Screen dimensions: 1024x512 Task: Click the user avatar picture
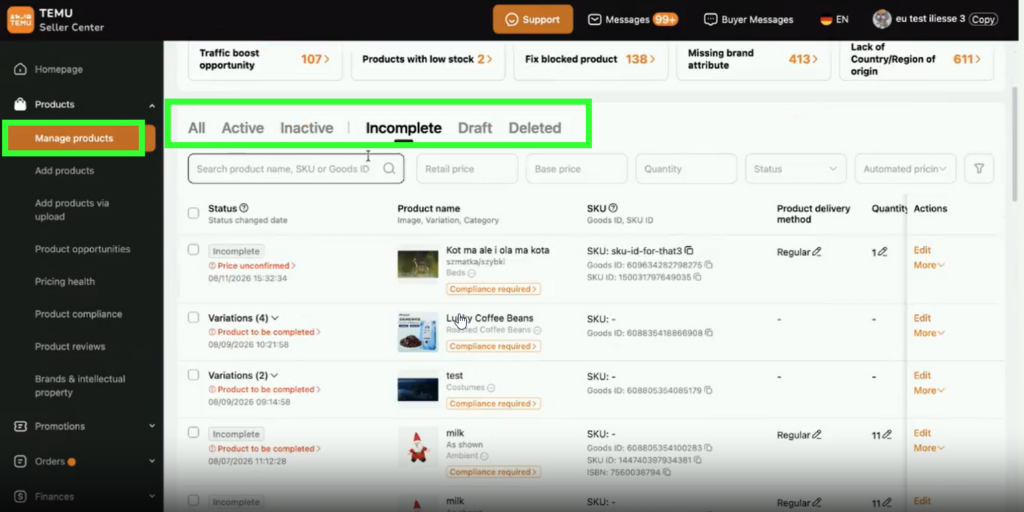coord(882,19)
